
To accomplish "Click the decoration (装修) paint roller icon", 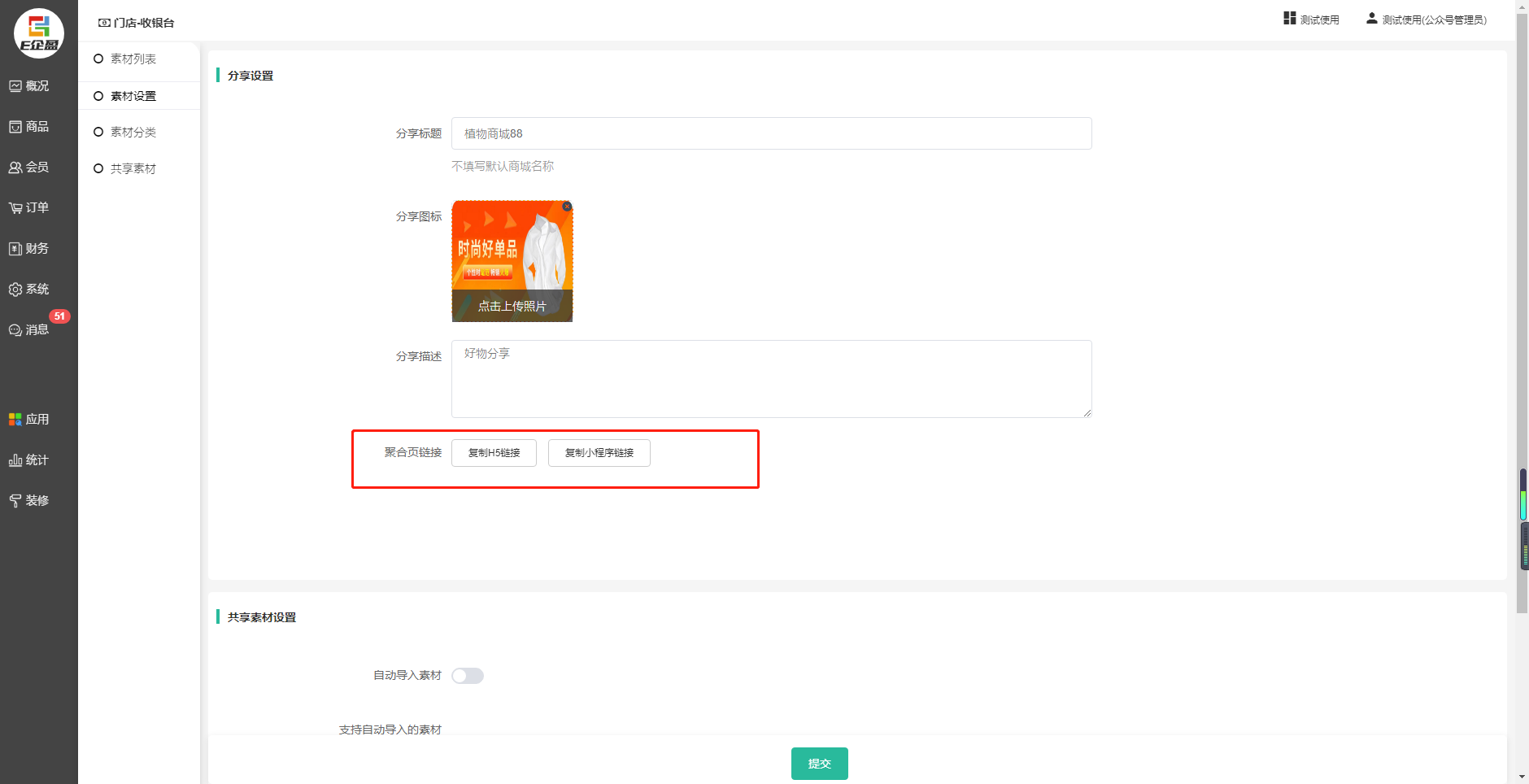I will [15, 501].
